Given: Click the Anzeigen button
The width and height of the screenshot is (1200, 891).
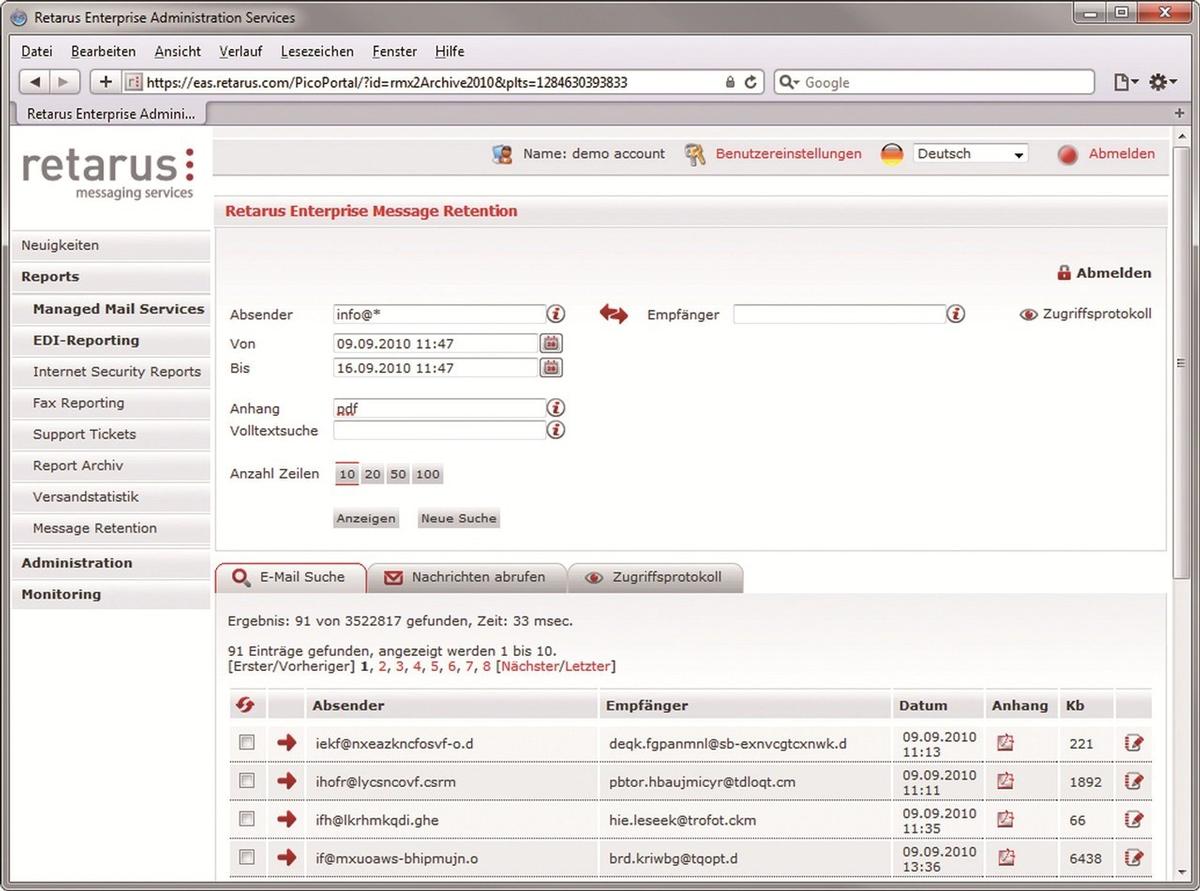Looking at the screenshot, I should 366,518.
